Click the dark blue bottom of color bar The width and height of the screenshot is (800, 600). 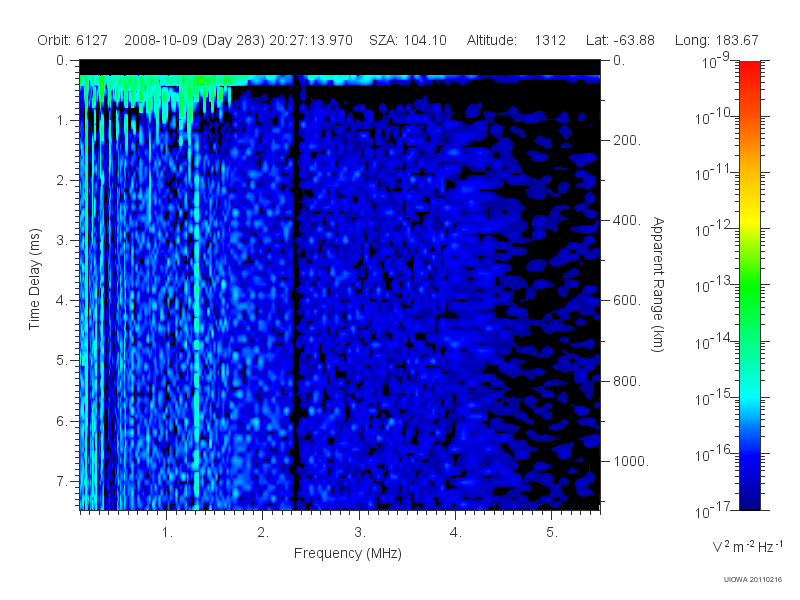click(x=749, y=497)
